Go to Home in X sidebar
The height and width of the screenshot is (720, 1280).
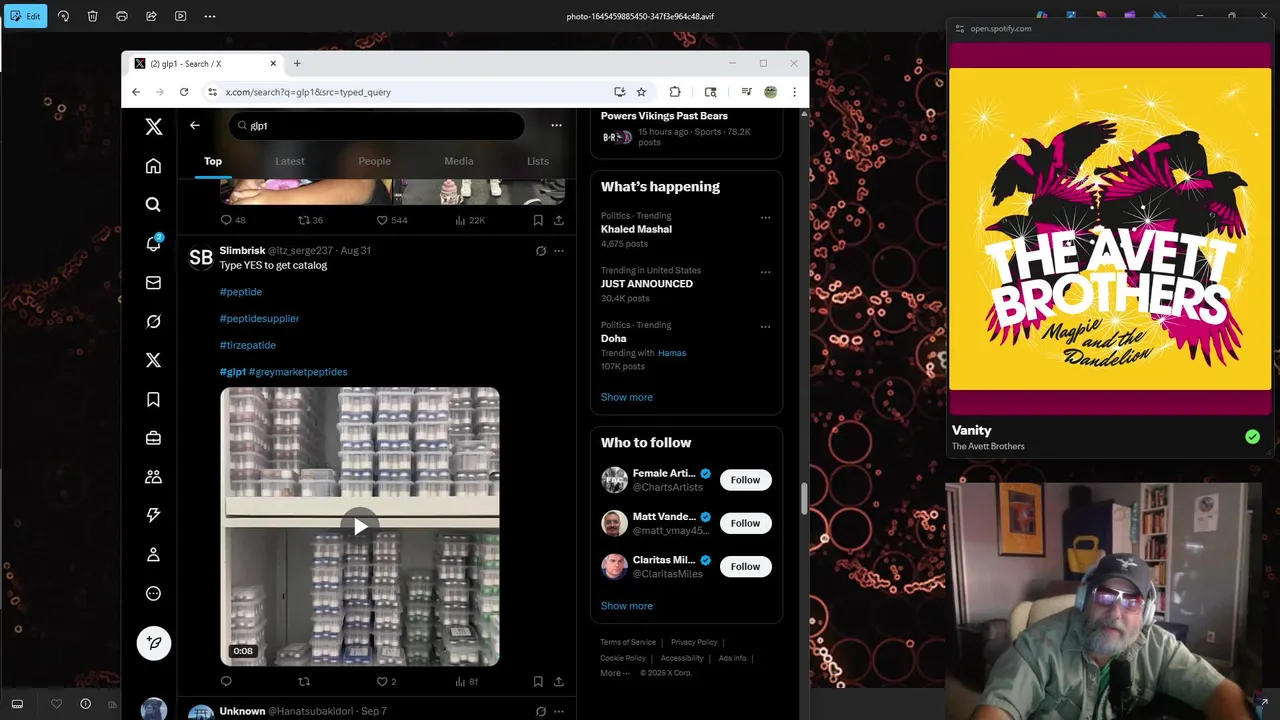click(153, 166)
